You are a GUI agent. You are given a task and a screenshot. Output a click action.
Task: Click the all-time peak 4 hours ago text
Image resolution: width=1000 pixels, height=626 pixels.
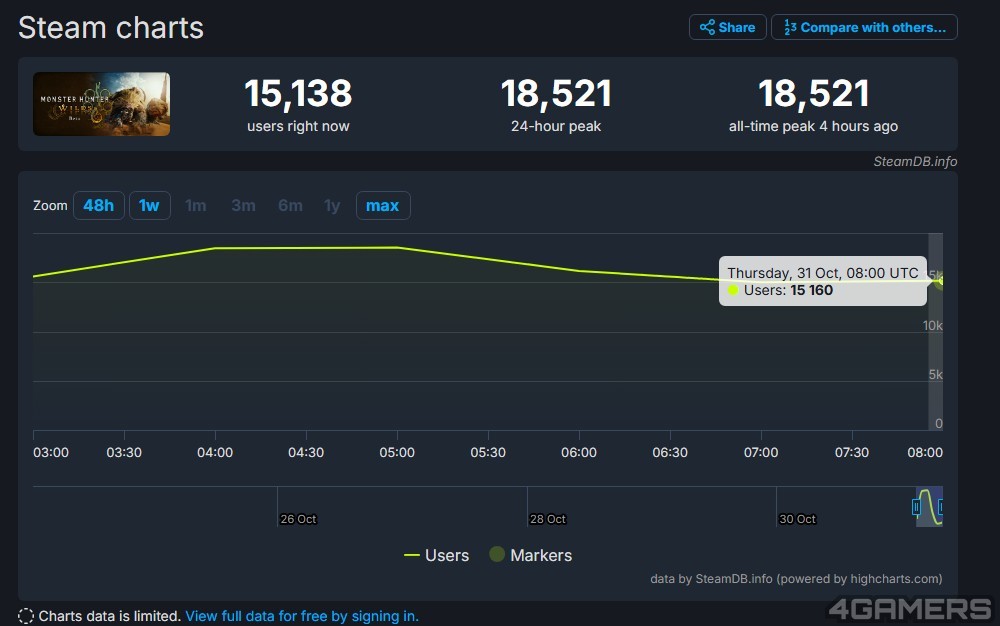tap(813, 126)
